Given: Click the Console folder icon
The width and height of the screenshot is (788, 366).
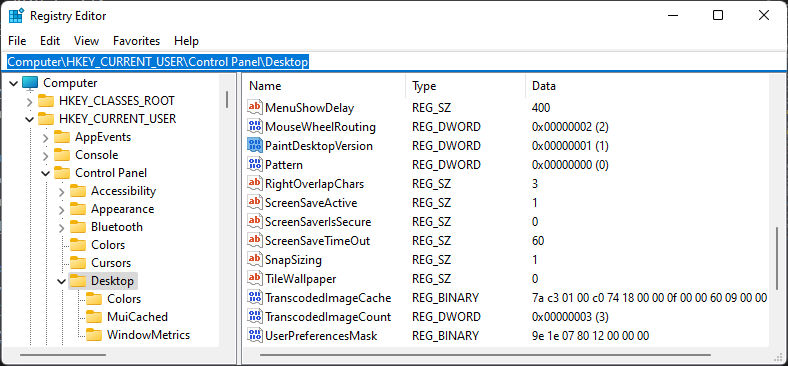Looking at the screenshot, I should pos(62,155).
